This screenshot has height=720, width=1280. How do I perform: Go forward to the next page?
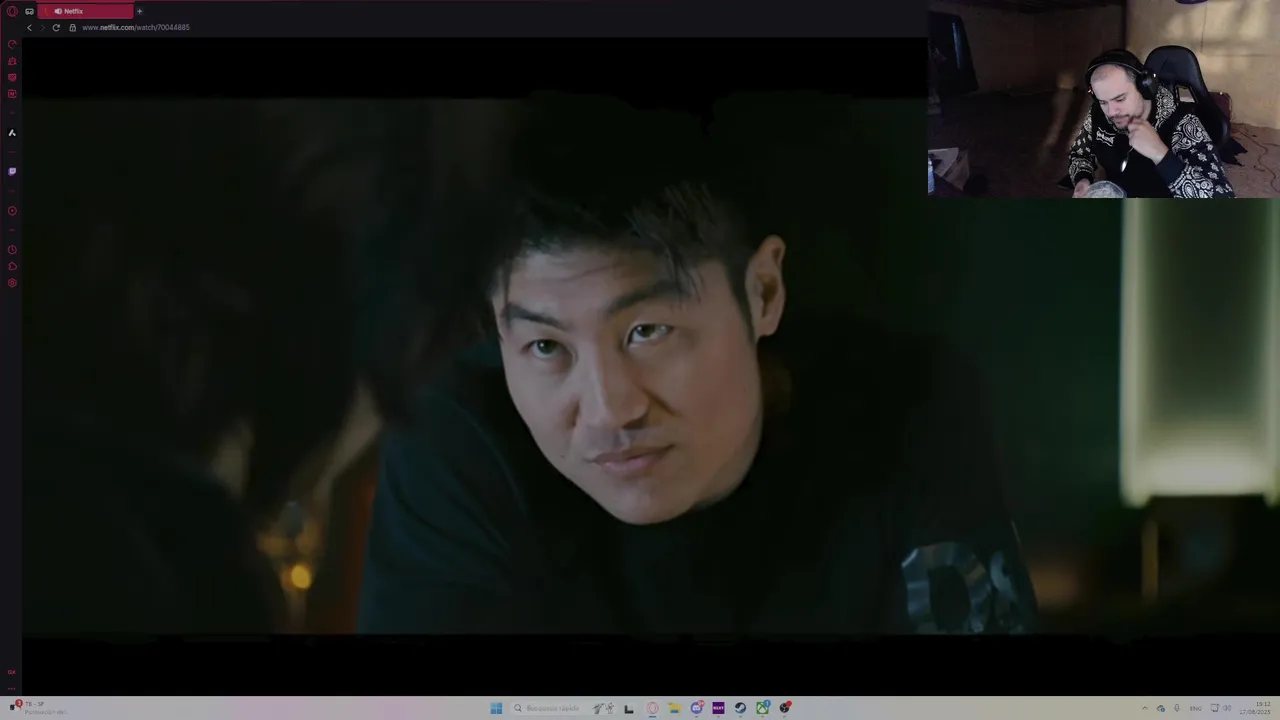42,27
